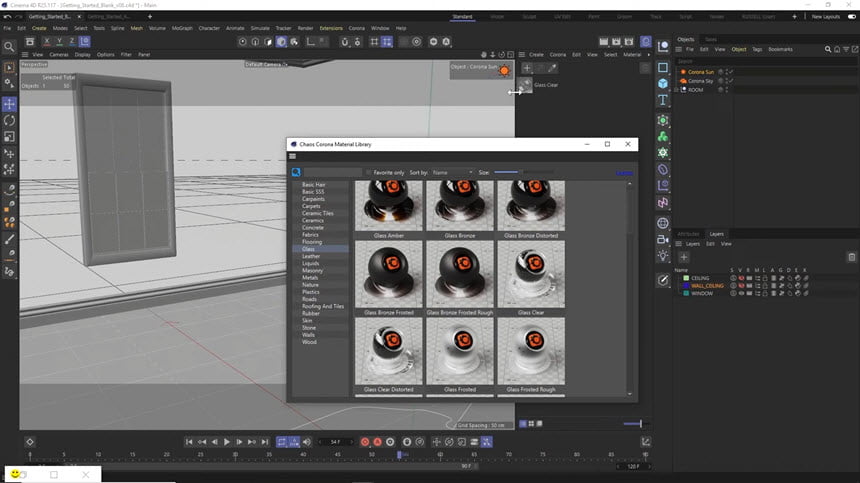Go to end of animation

[264, 442]
